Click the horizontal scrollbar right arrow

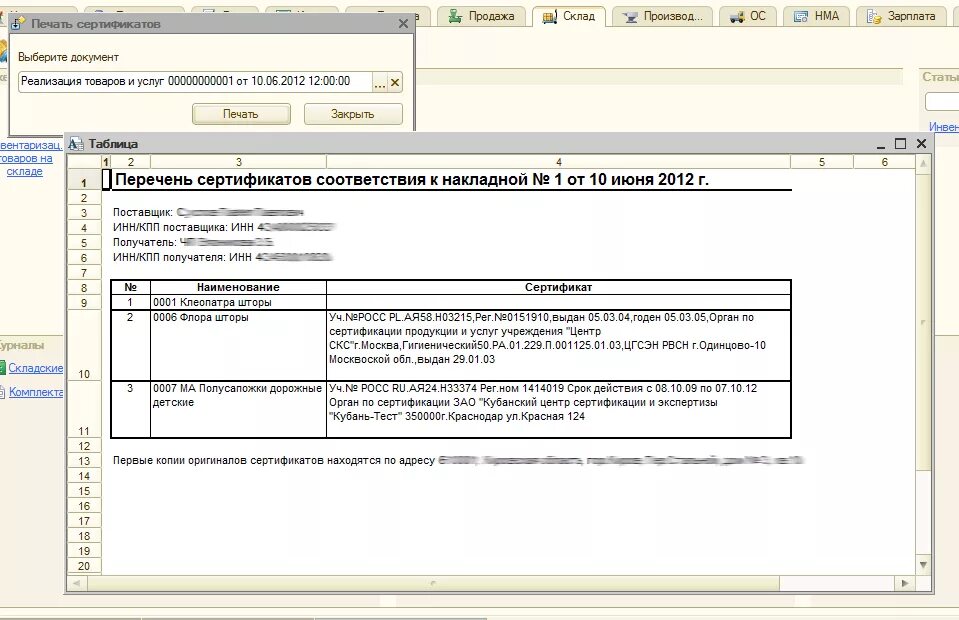tap(905, 583)
